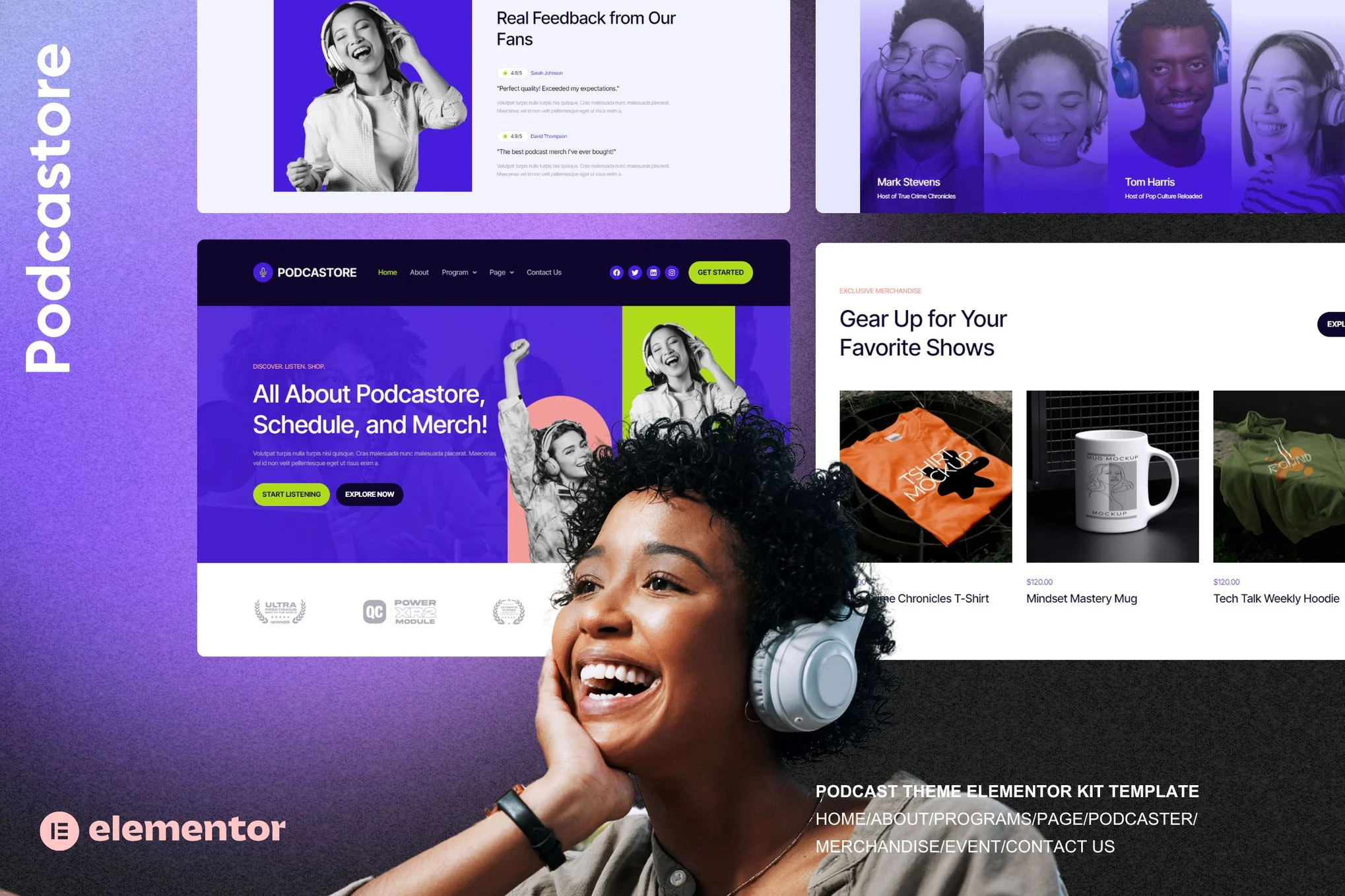Click the EXPLORE NOW button link
This screenshot has width=1345, height=896.
point(368,494)
